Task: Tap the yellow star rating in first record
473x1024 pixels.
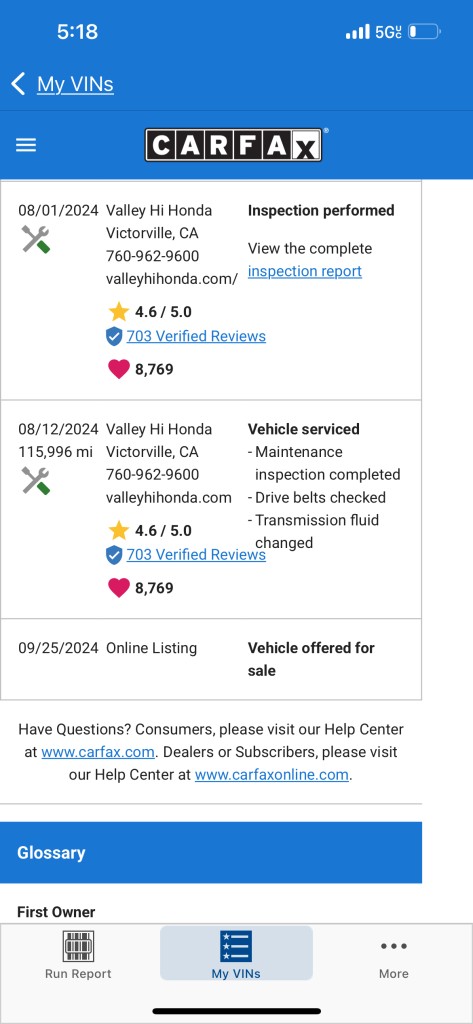Action: 118,312
